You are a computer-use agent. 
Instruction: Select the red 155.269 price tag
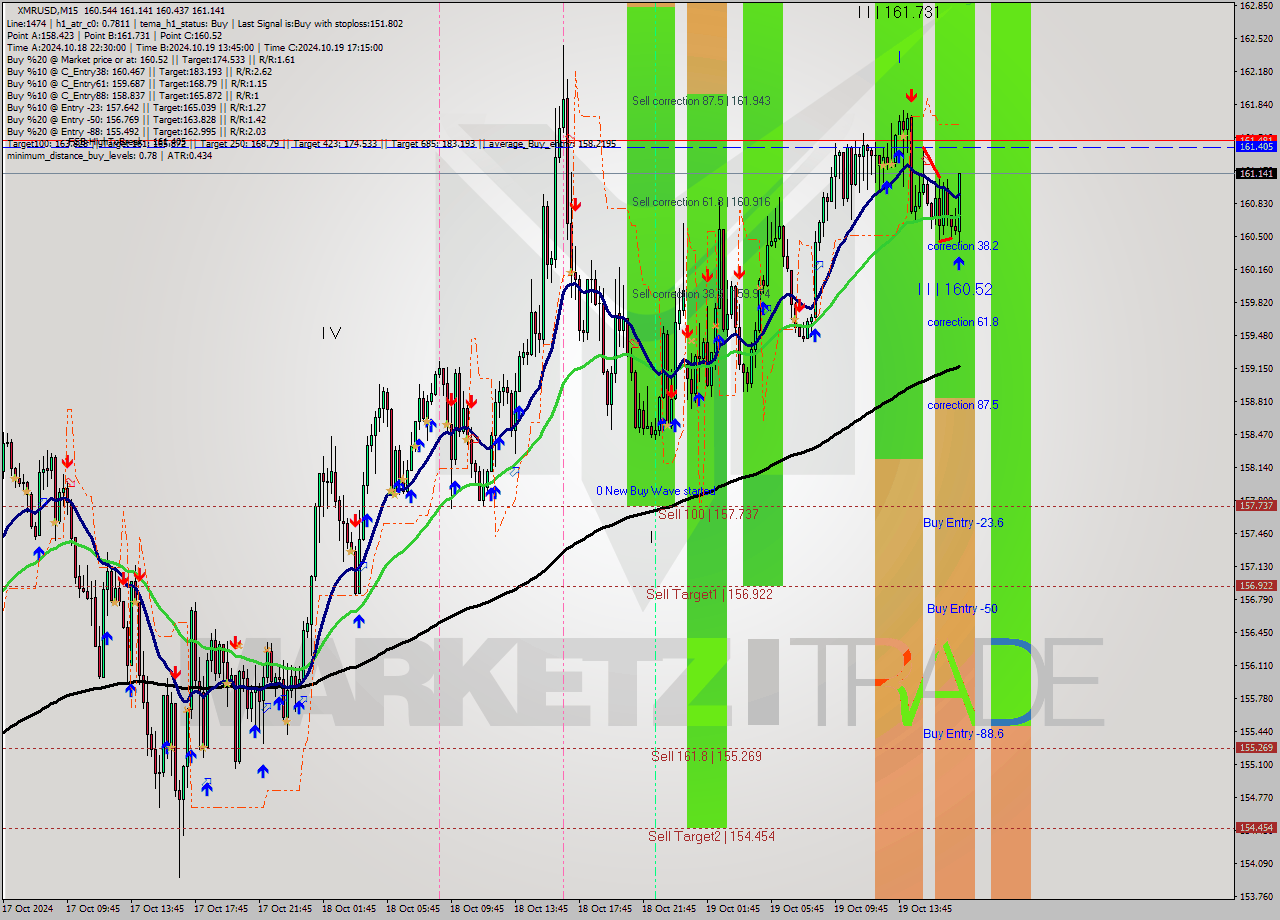point(1256,748)
